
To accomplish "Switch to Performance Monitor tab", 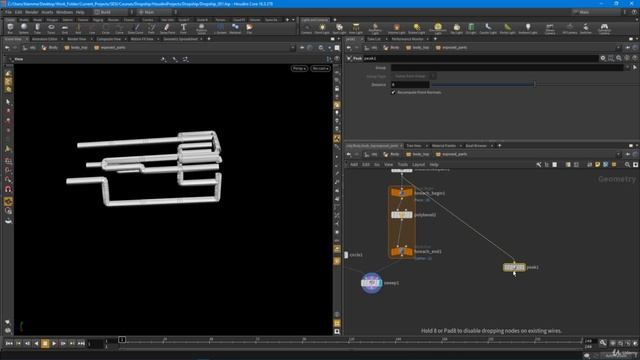I will [407, 39].
